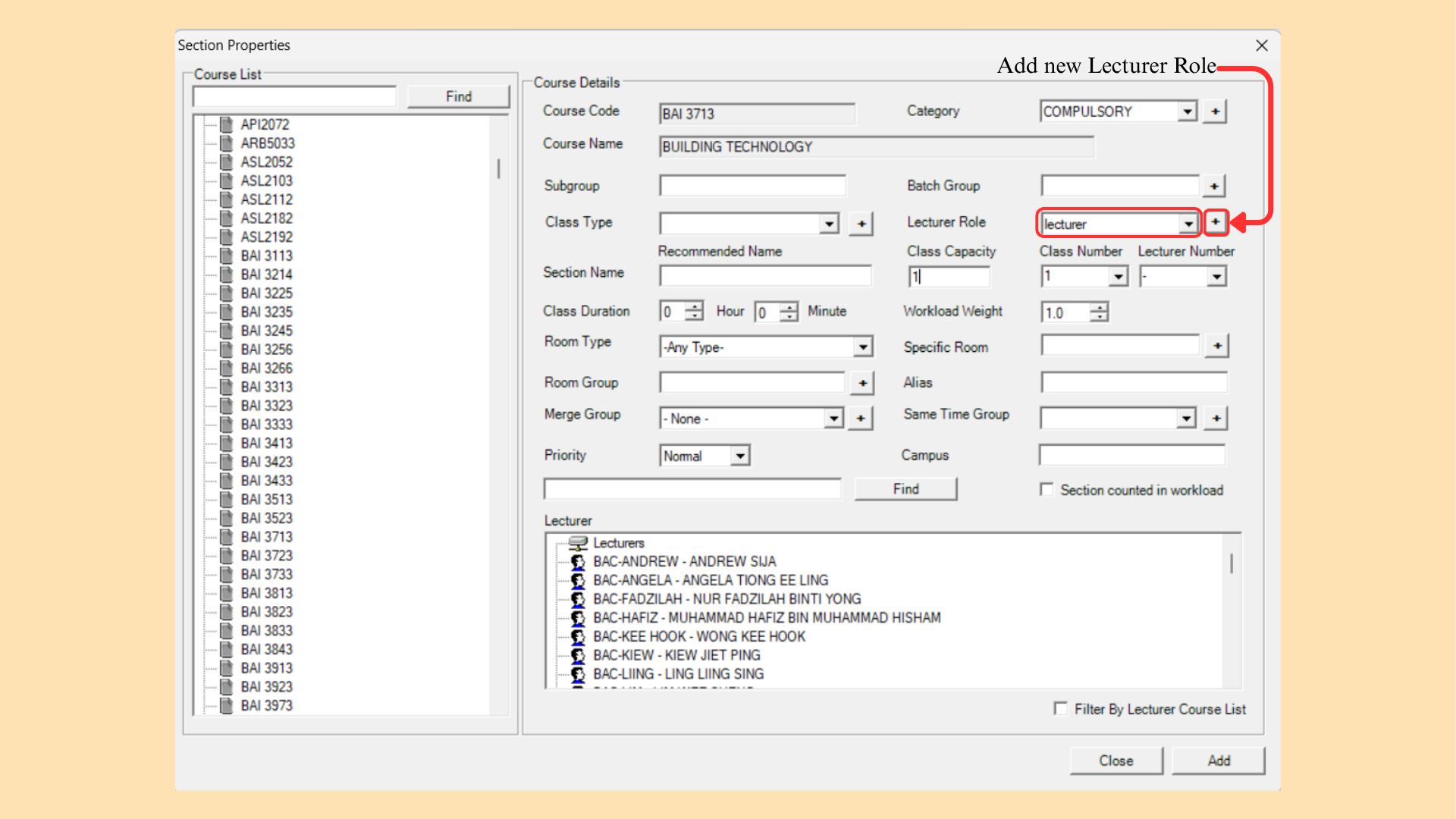
Task: Click the document icon beside BAI 3713
Action: 226,536
